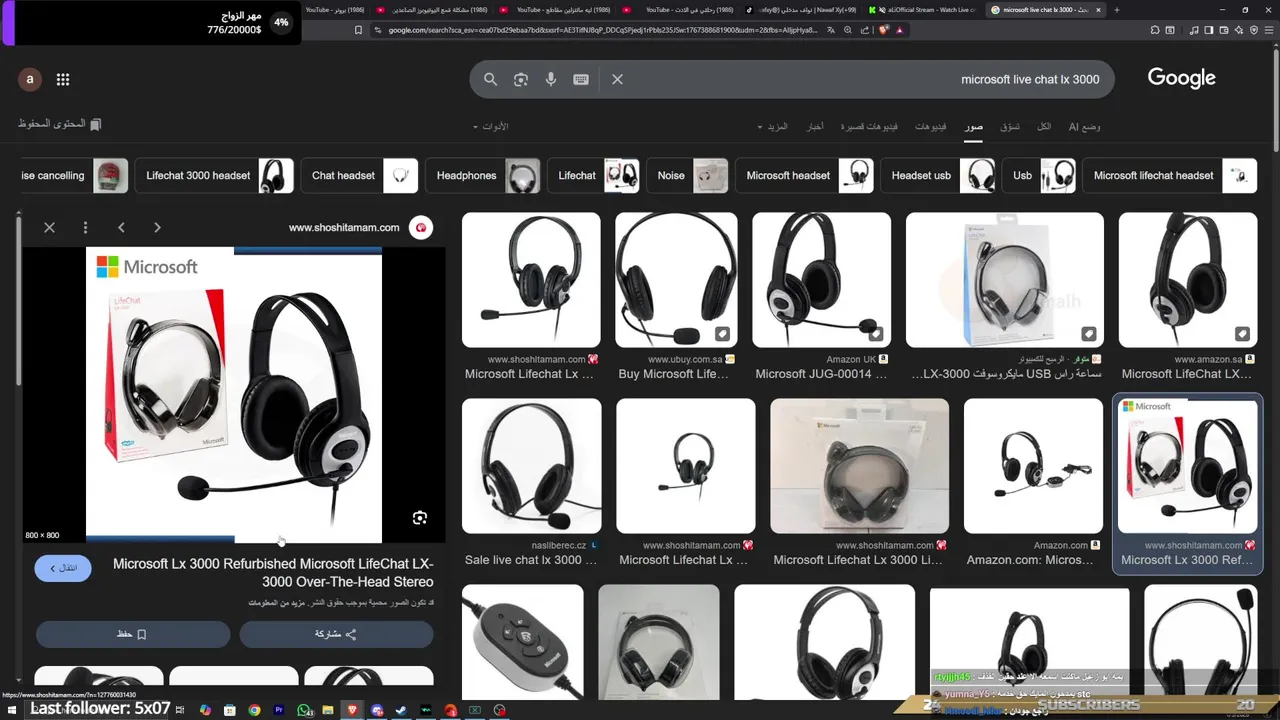Click the browser address bar URL
The image size is (1280, 720).
(603, 30)
